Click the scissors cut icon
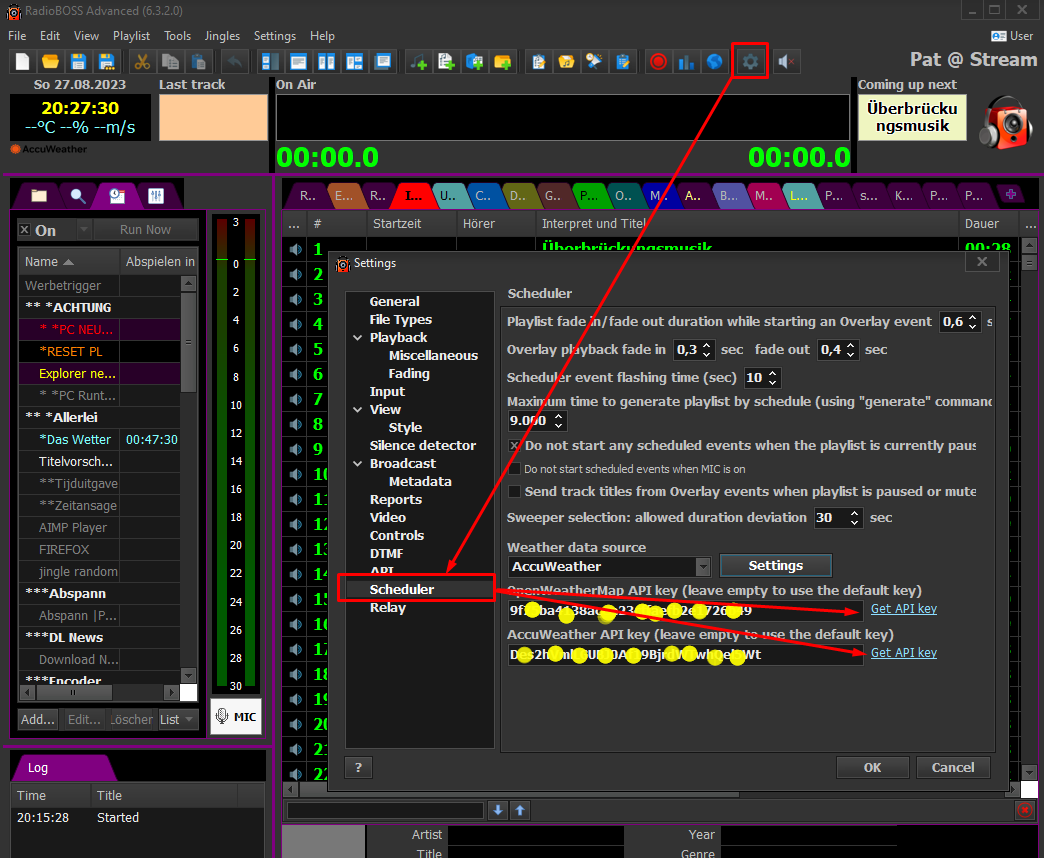The width and height of the screenshot is (1044, 858). [x=142, y=61]
